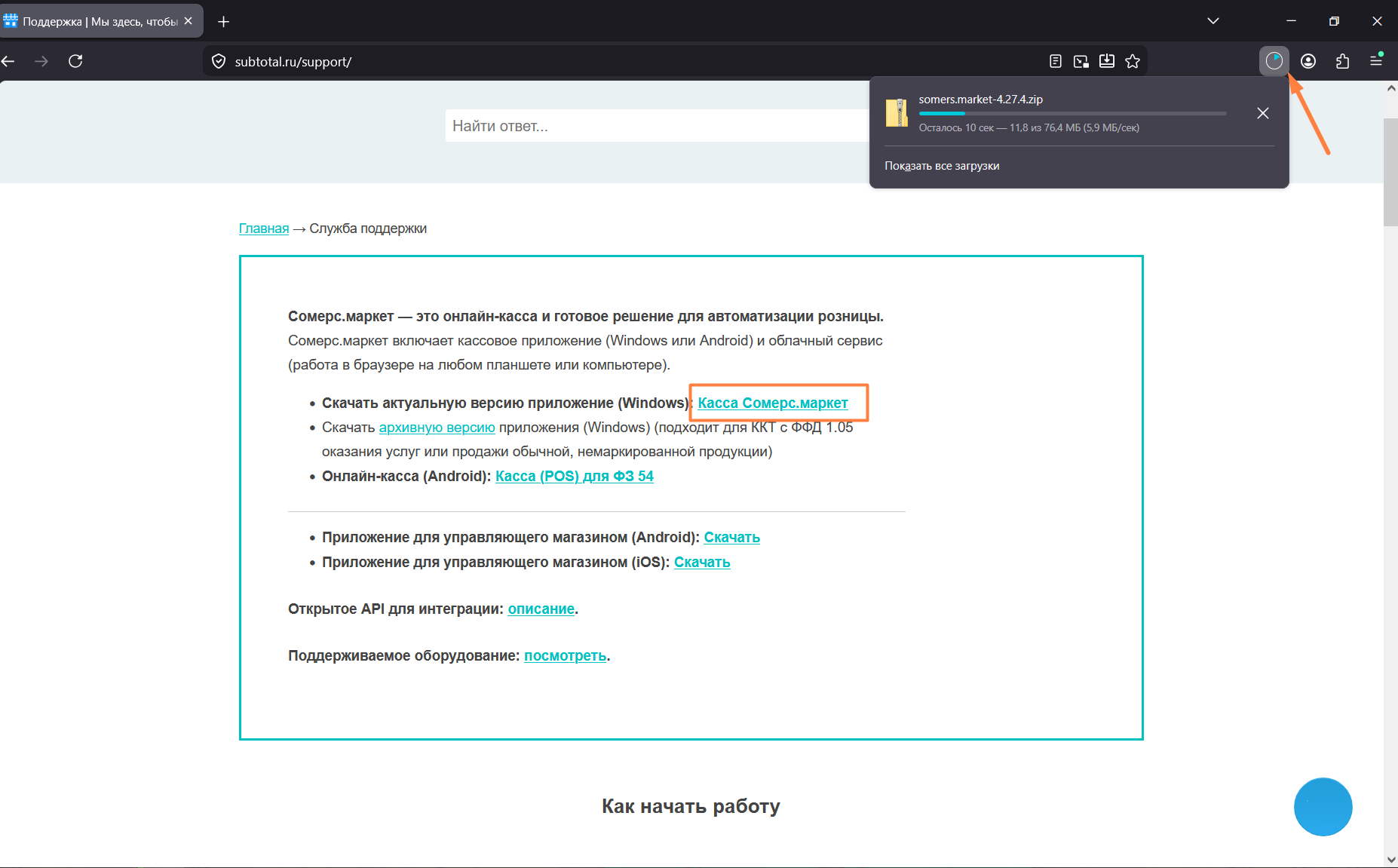Download Касса Сомерс.маркет for Windows
The height and width of the screenshot is (868, 1398).
(773, 403)
